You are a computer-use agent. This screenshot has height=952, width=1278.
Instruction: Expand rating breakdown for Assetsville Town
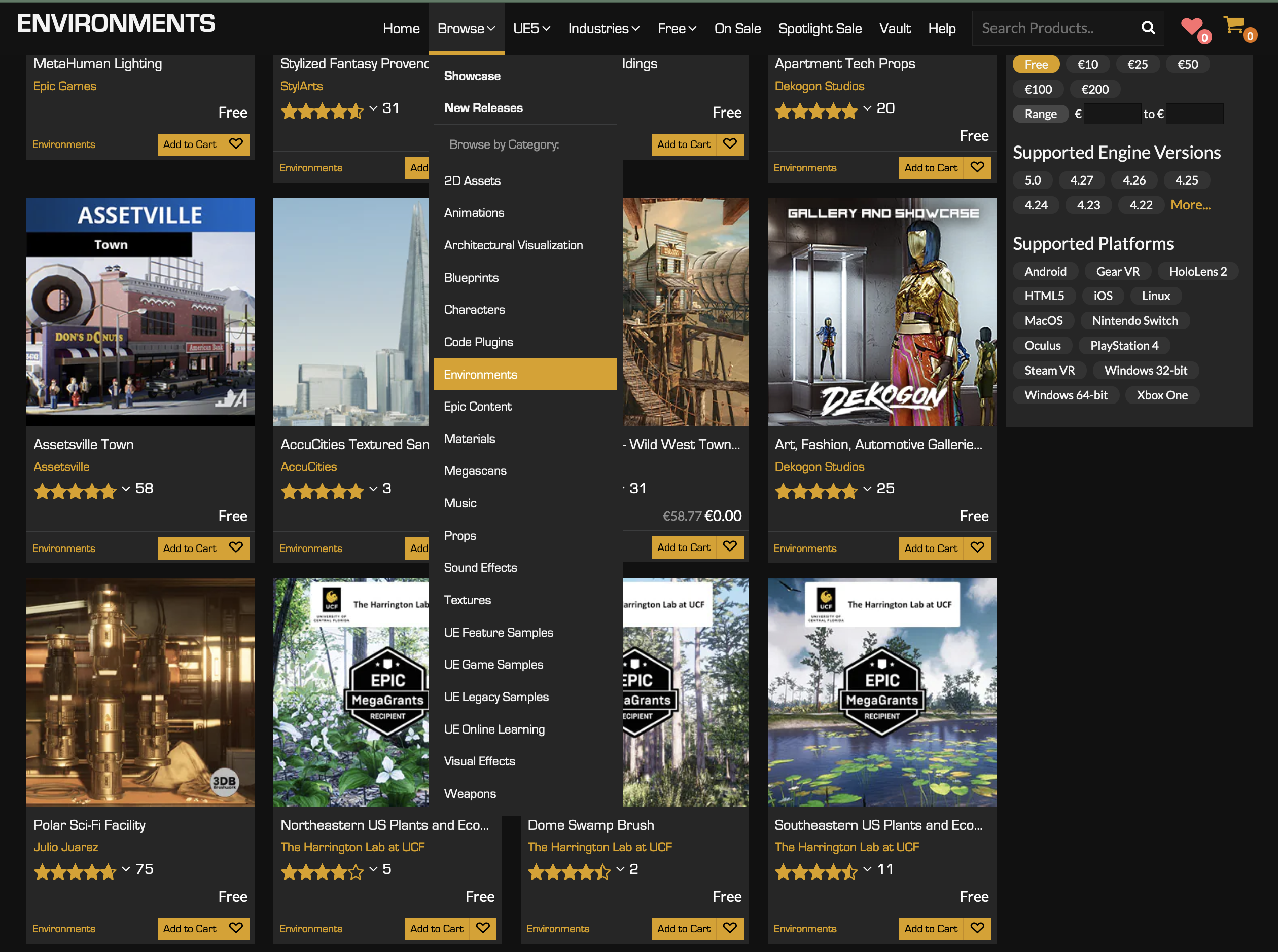[x=126, y=489]
